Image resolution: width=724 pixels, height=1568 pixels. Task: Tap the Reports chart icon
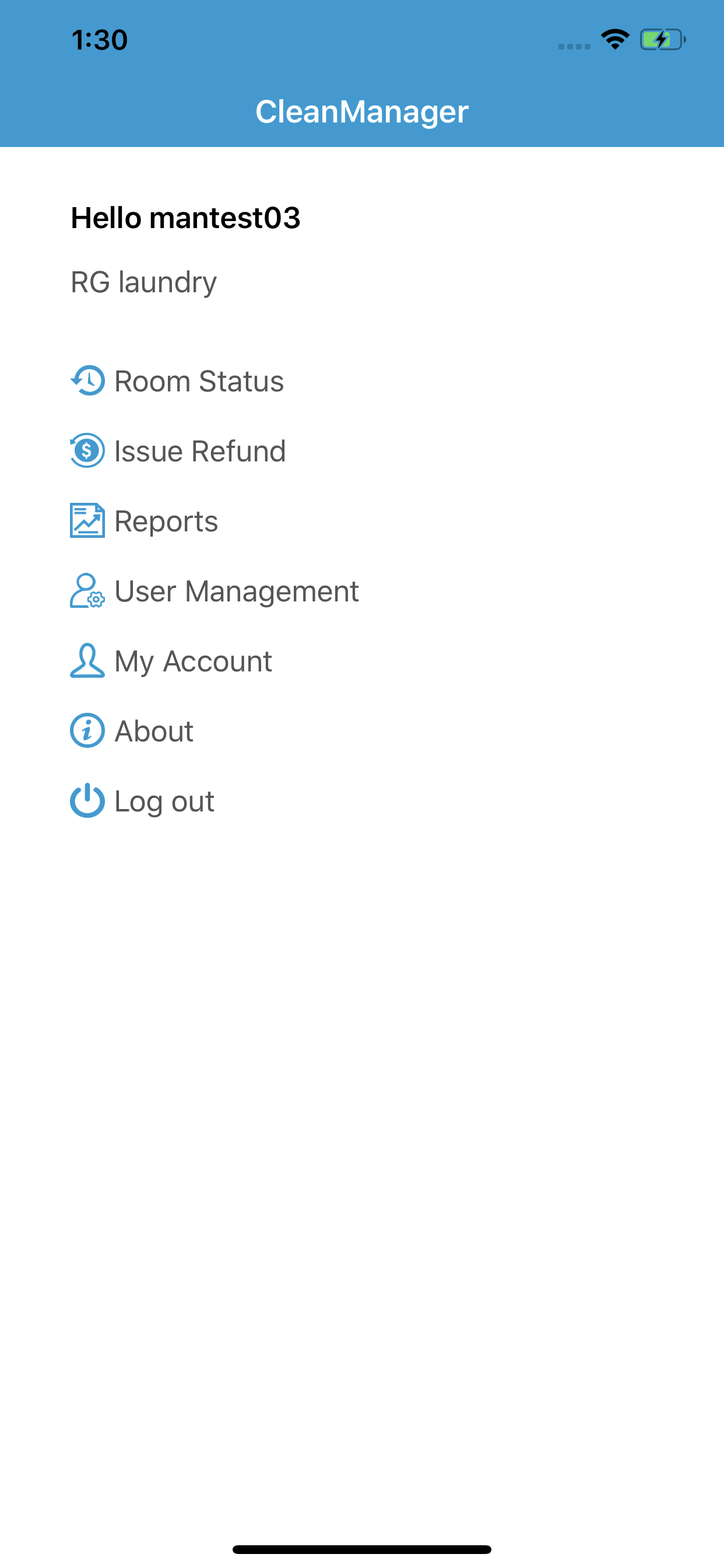(x=87, y=521)
